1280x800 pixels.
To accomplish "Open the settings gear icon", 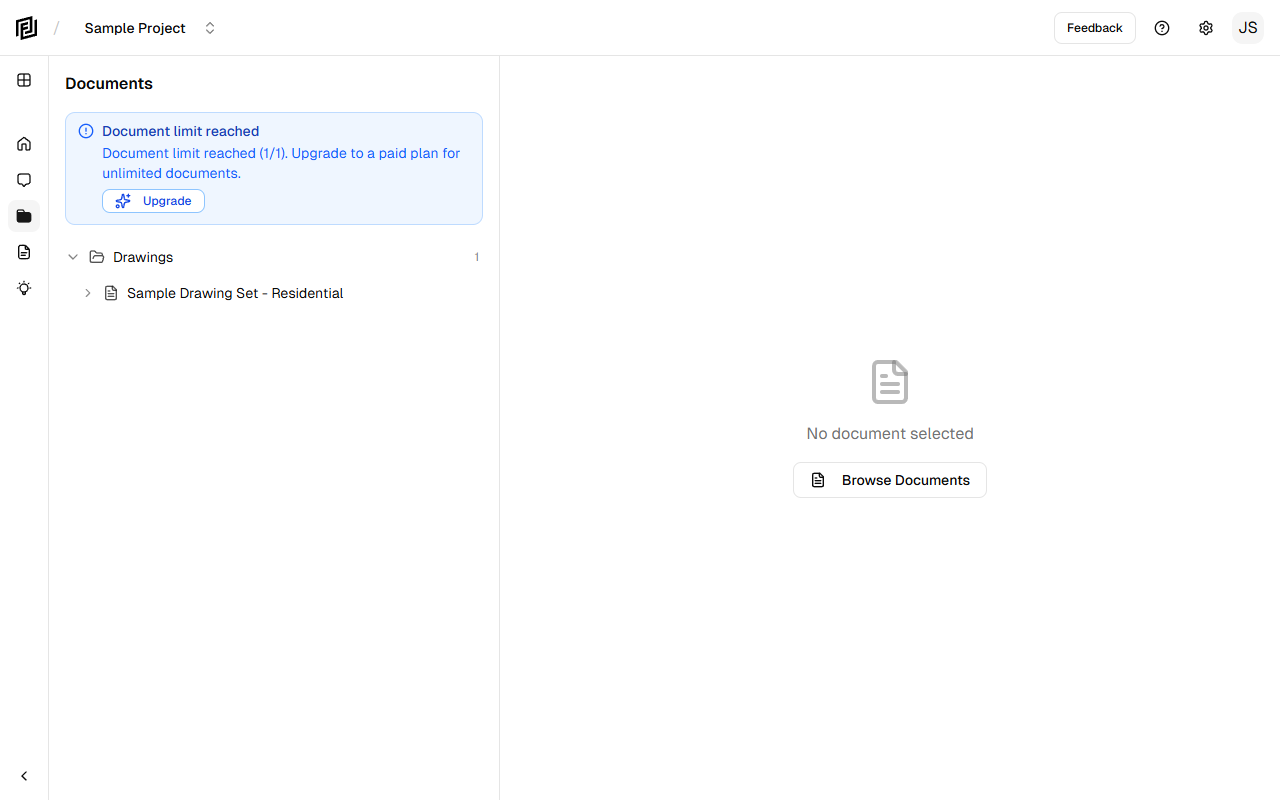I will click(x=1206, y=28).
